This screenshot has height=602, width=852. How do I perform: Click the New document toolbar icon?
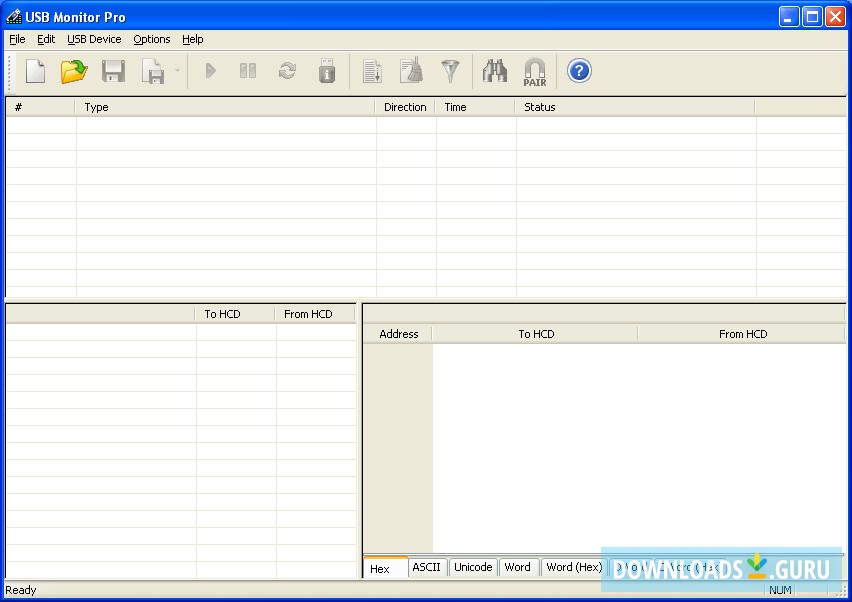coord(35,71)
